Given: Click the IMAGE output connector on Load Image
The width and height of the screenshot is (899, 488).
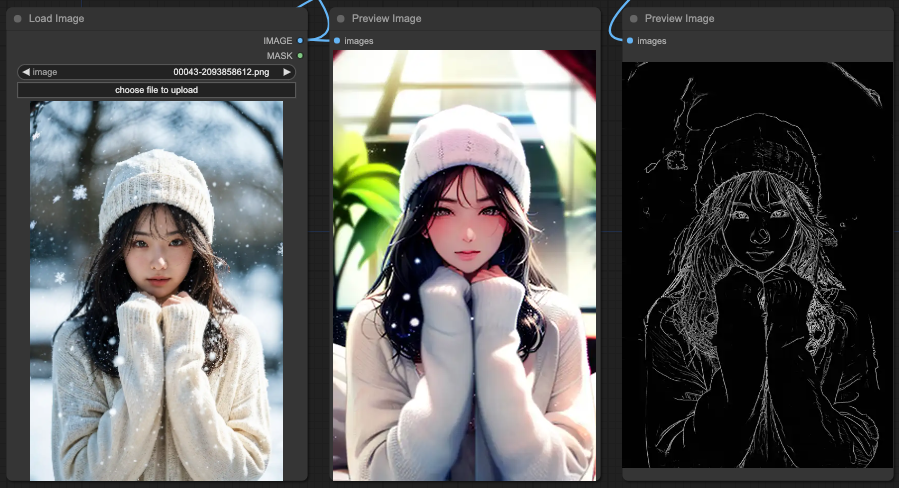Looking at the screenshot, I should coord(300,41).
